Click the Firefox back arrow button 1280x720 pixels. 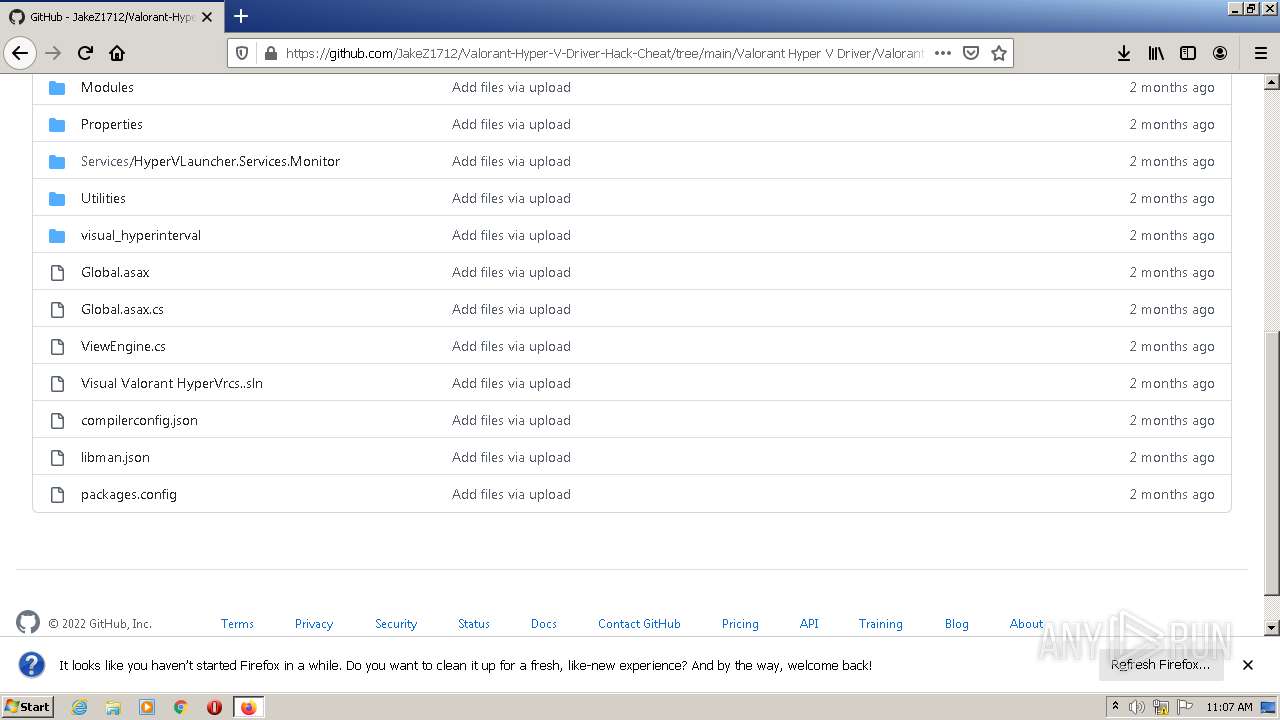pos(20,53)
